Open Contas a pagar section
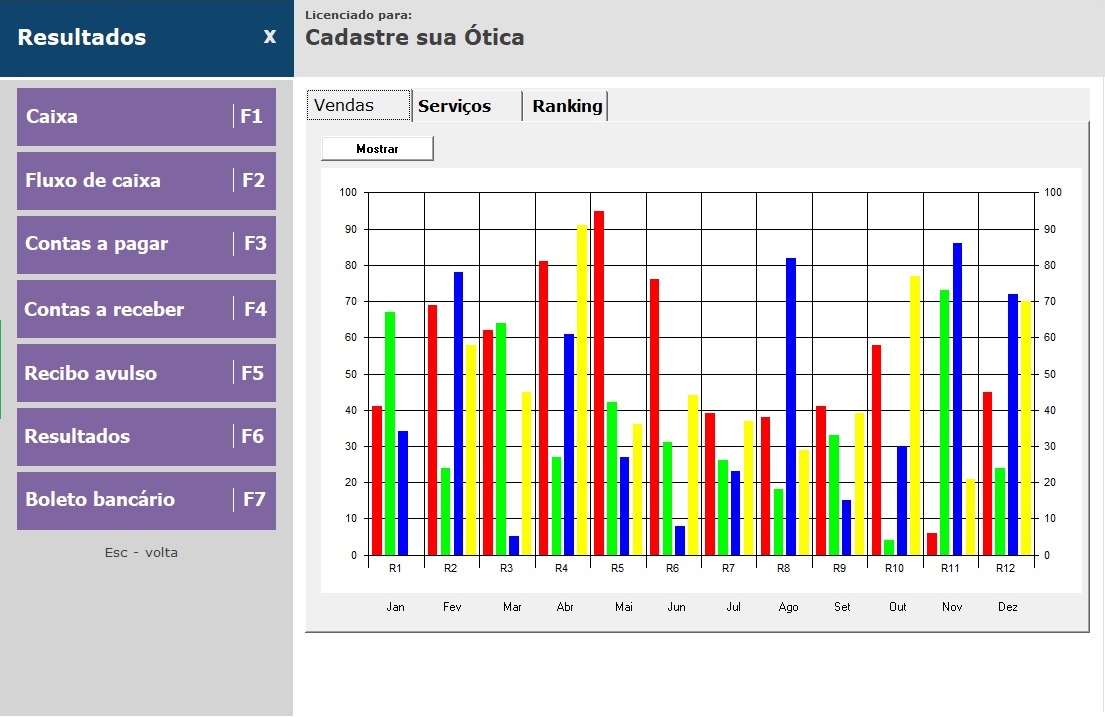Viewport: 1105px width, 717px height. coord(146,244)
